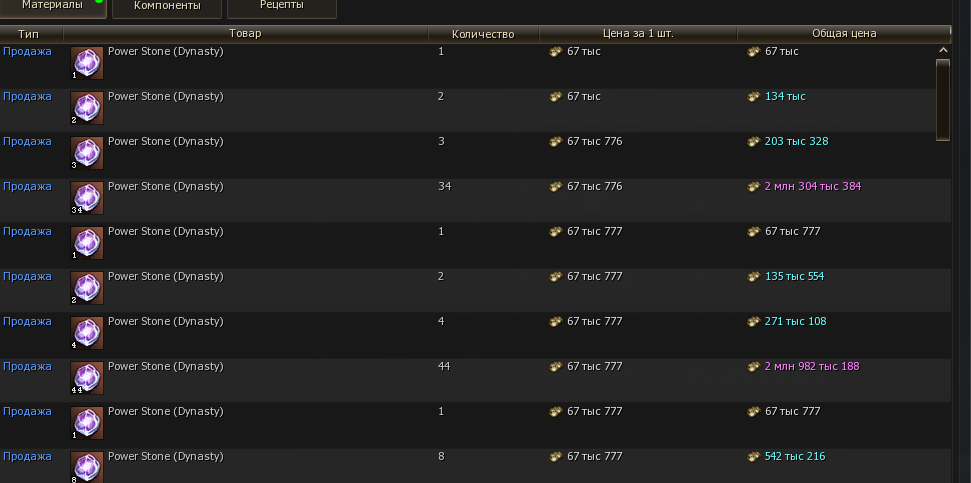Open the Рецепты tab
The height and width of the screenshot is (483, 971).
point(282,6)
